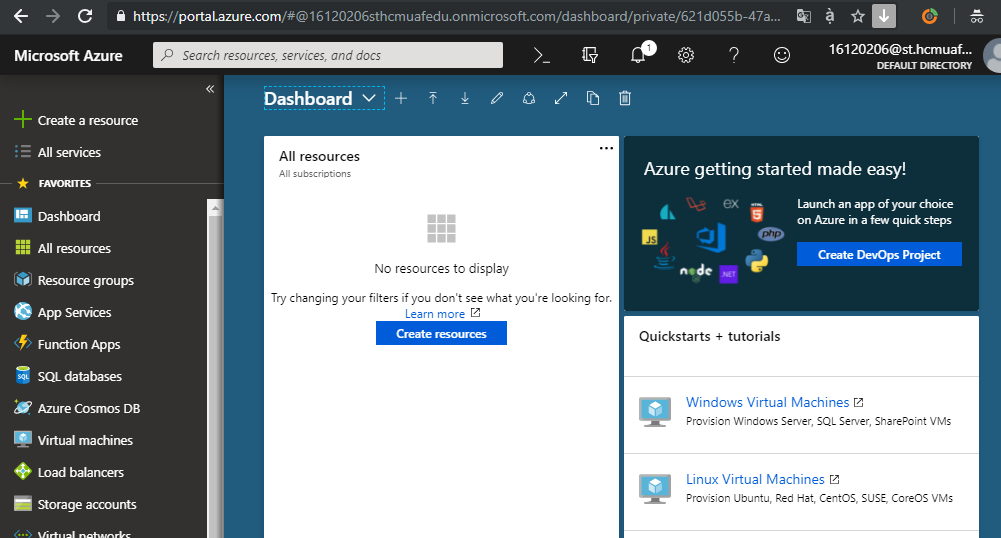Open App Services in sidebar
This screenshot has height=538, width=1001.
pos(74,312)
